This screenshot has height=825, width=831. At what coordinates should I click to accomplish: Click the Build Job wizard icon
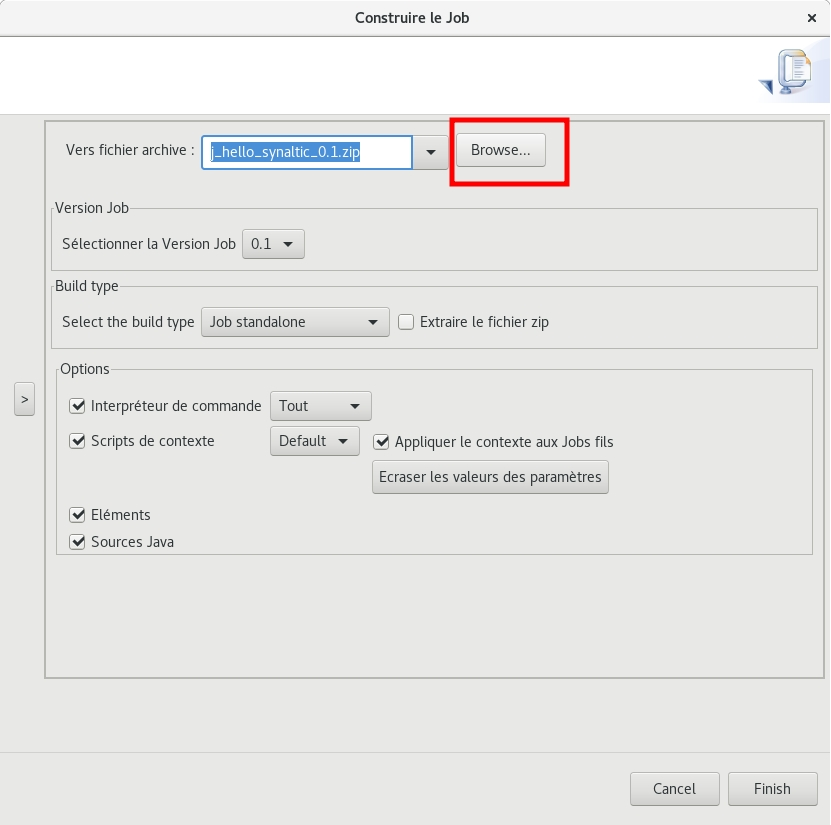point(788,74)
